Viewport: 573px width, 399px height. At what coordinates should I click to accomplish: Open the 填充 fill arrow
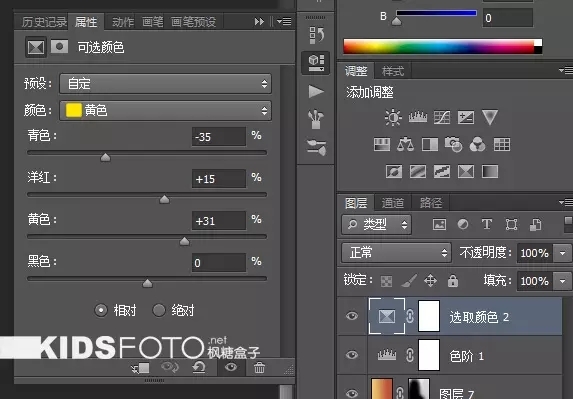click(x=563, y=281)
